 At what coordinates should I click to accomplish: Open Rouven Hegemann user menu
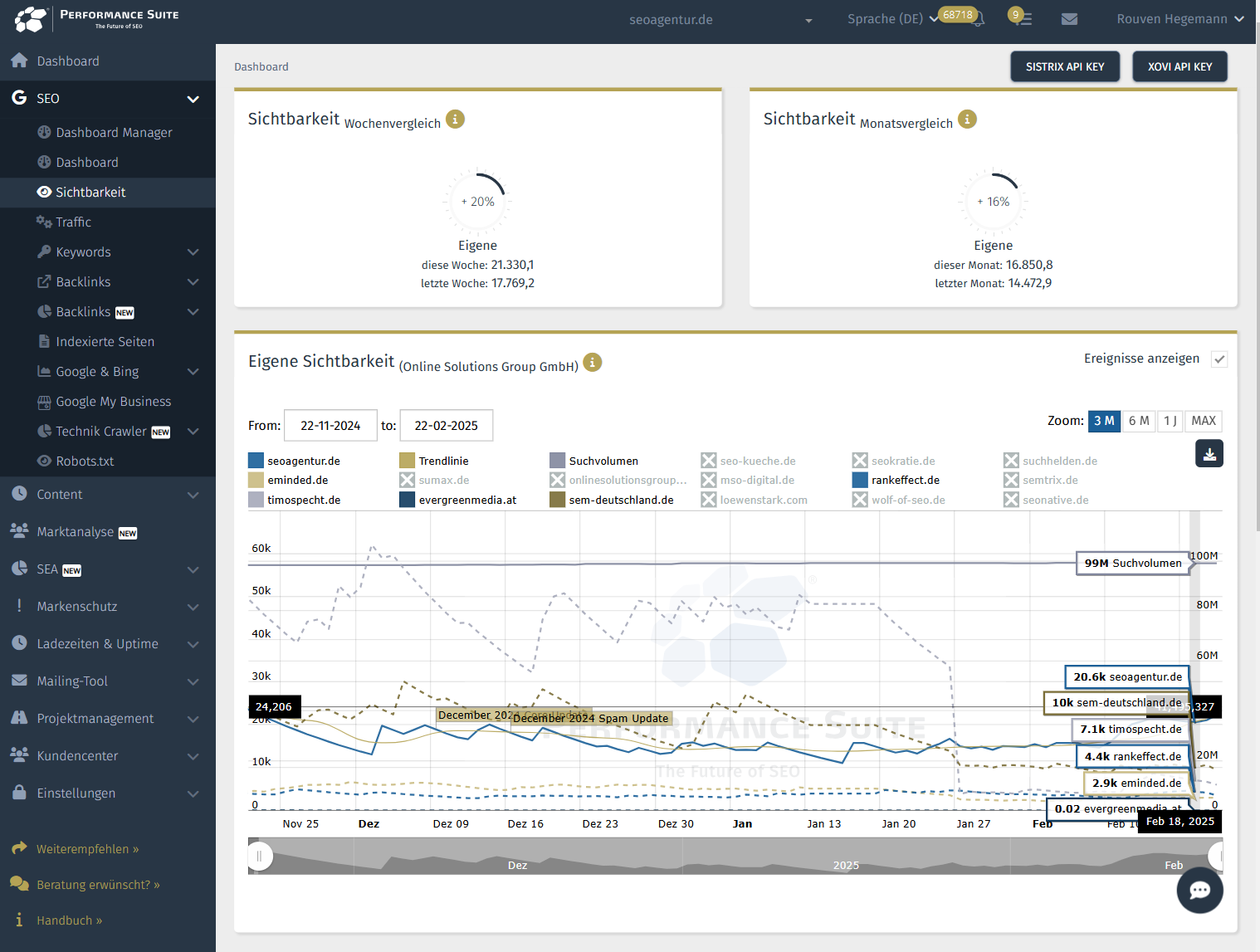pyautogui.click(x=1179, y=18)
